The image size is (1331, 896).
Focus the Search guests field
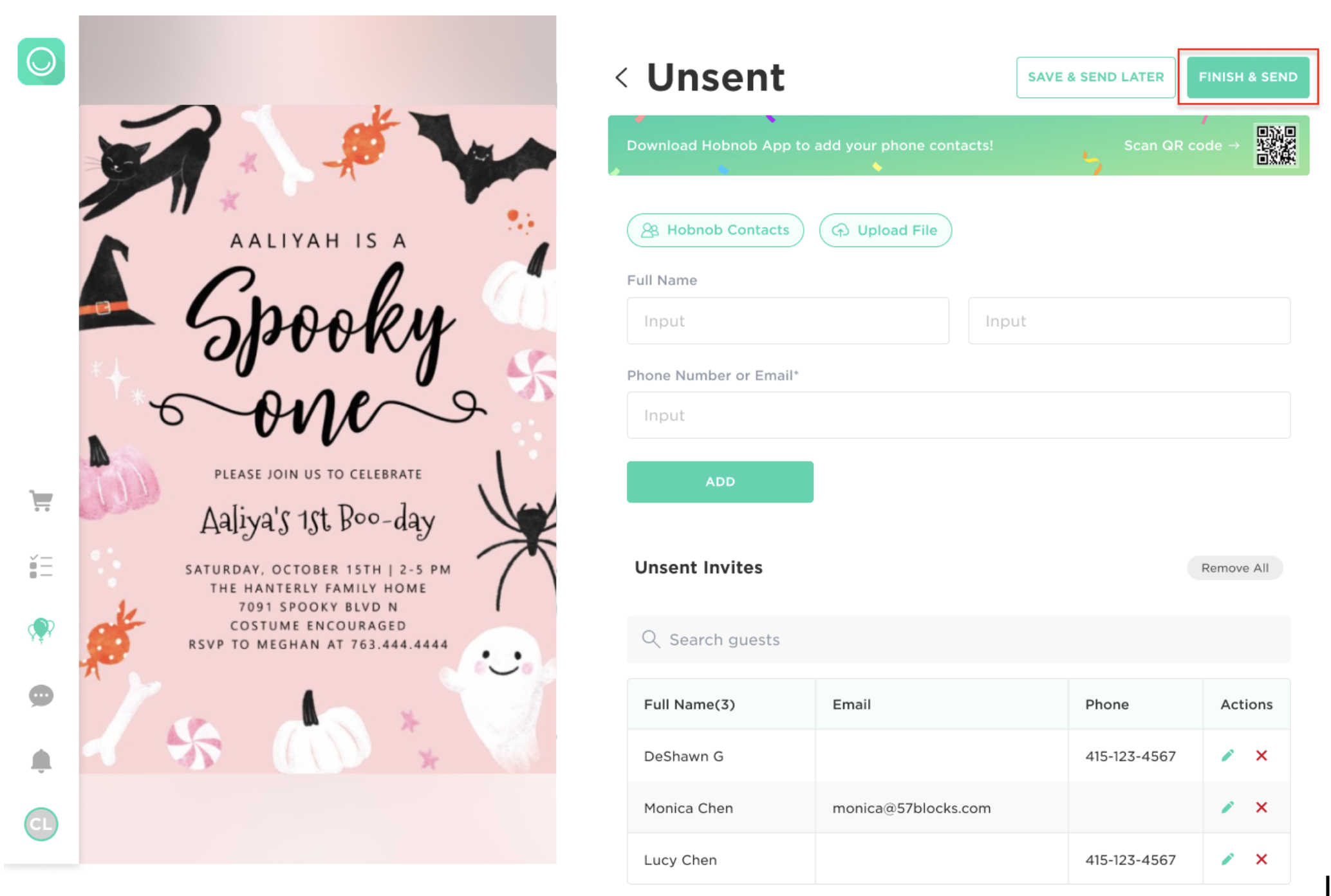pos(958,639)
